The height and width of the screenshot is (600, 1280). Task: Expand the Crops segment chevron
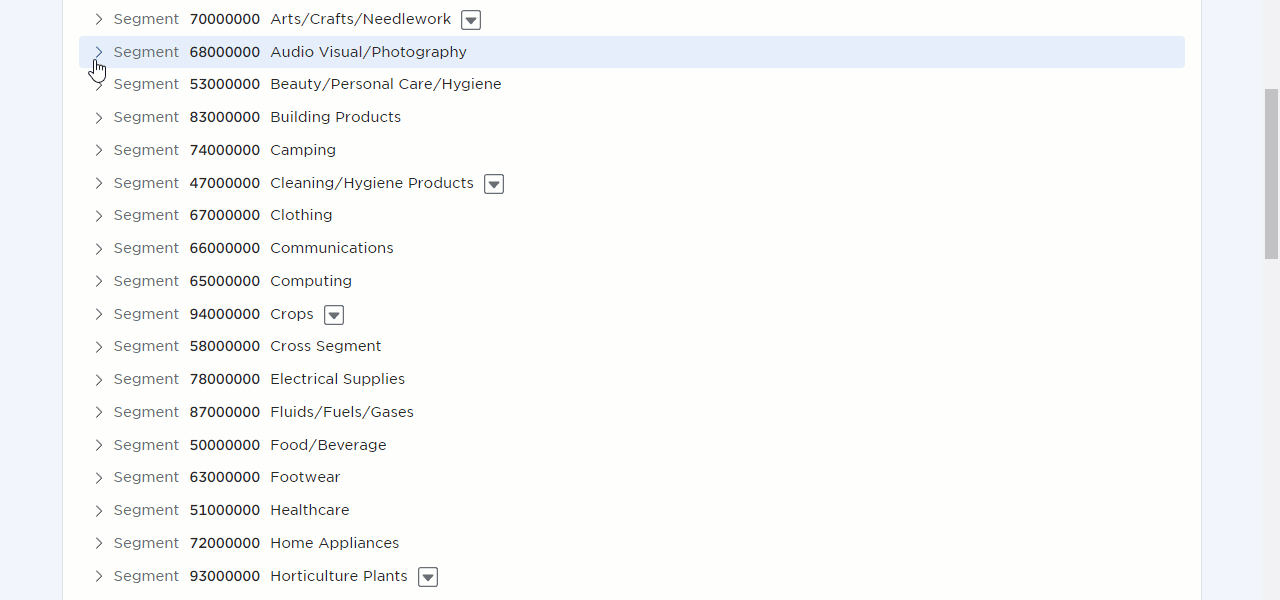[x=98, y=314]
